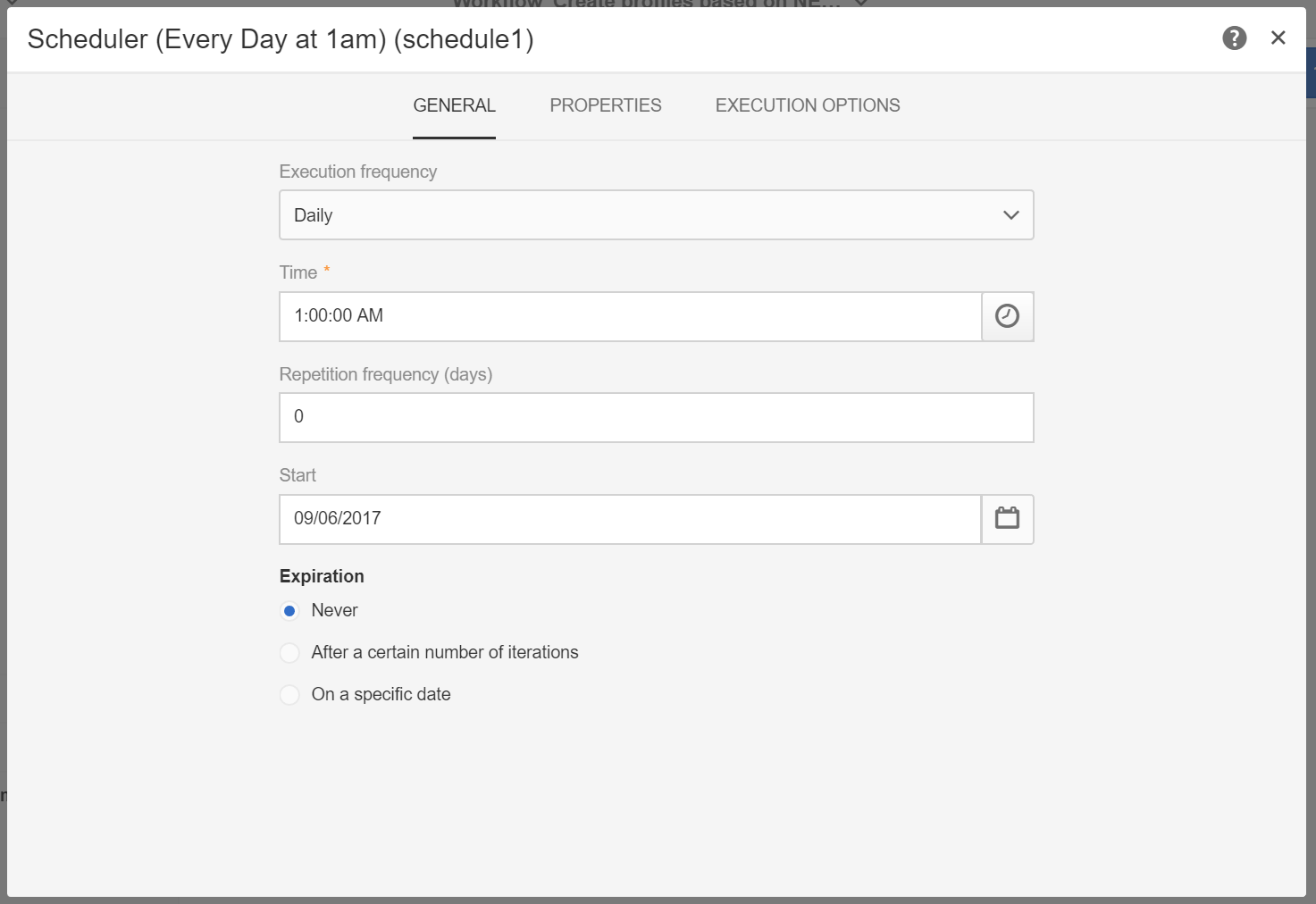Screen dimensions: 1316x904
Task: Click into the Time input field
Action: click(630, 316)
